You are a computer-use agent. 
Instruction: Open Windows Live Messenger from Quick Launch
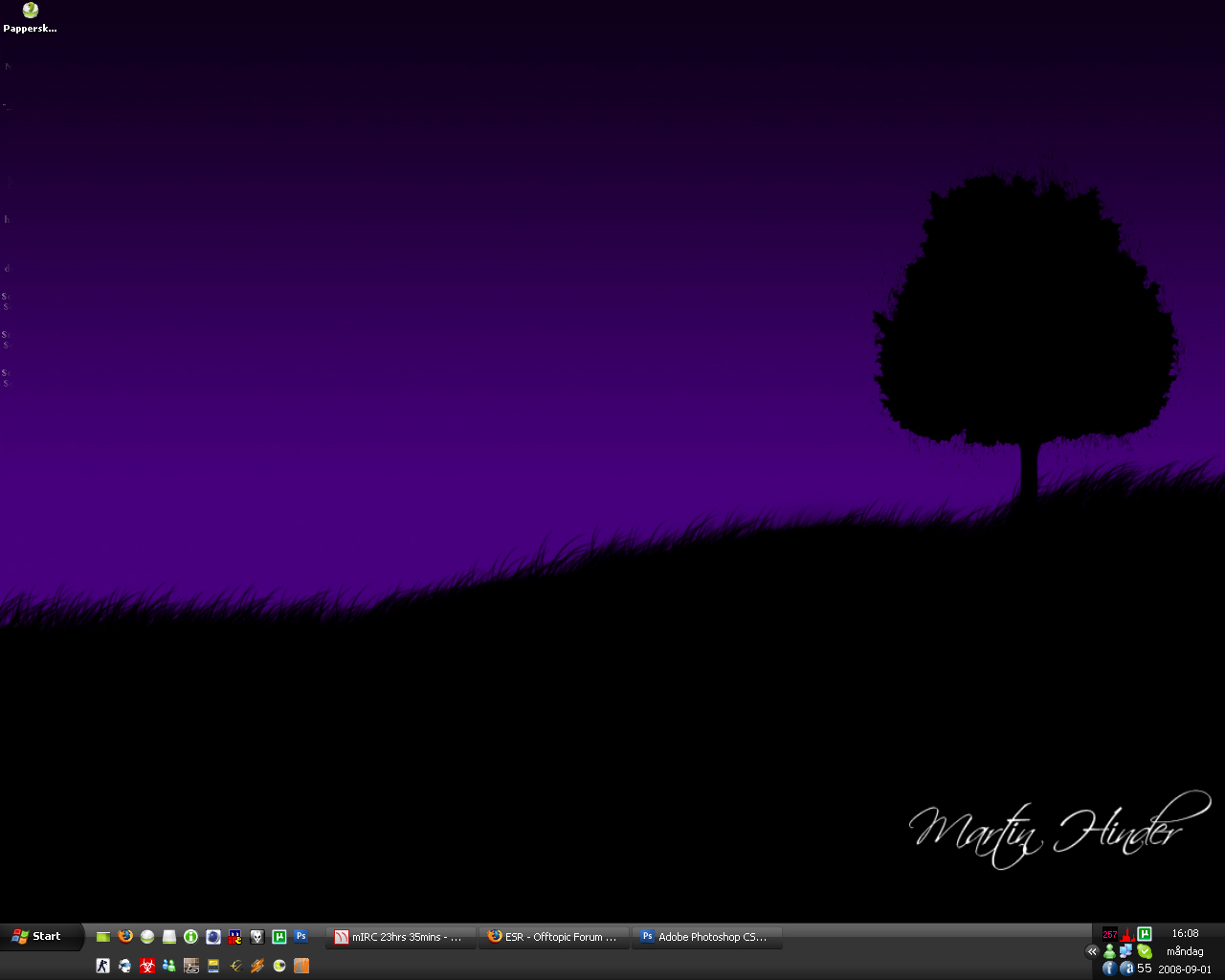tap(169, 966)
